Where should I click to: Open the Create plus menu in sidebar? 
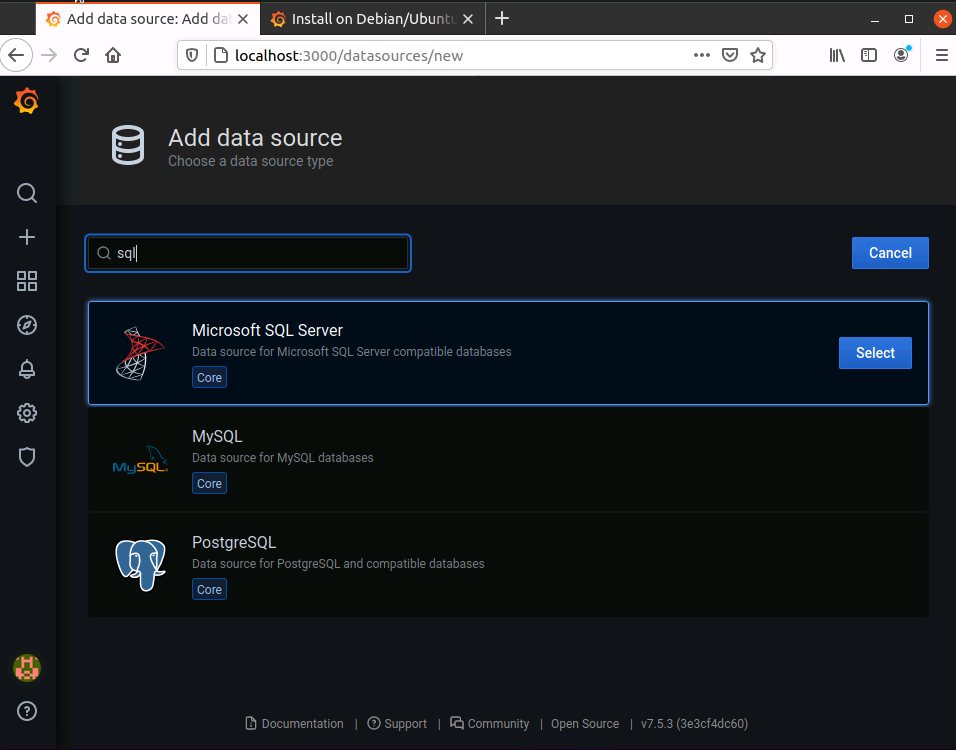pos(27,237)
